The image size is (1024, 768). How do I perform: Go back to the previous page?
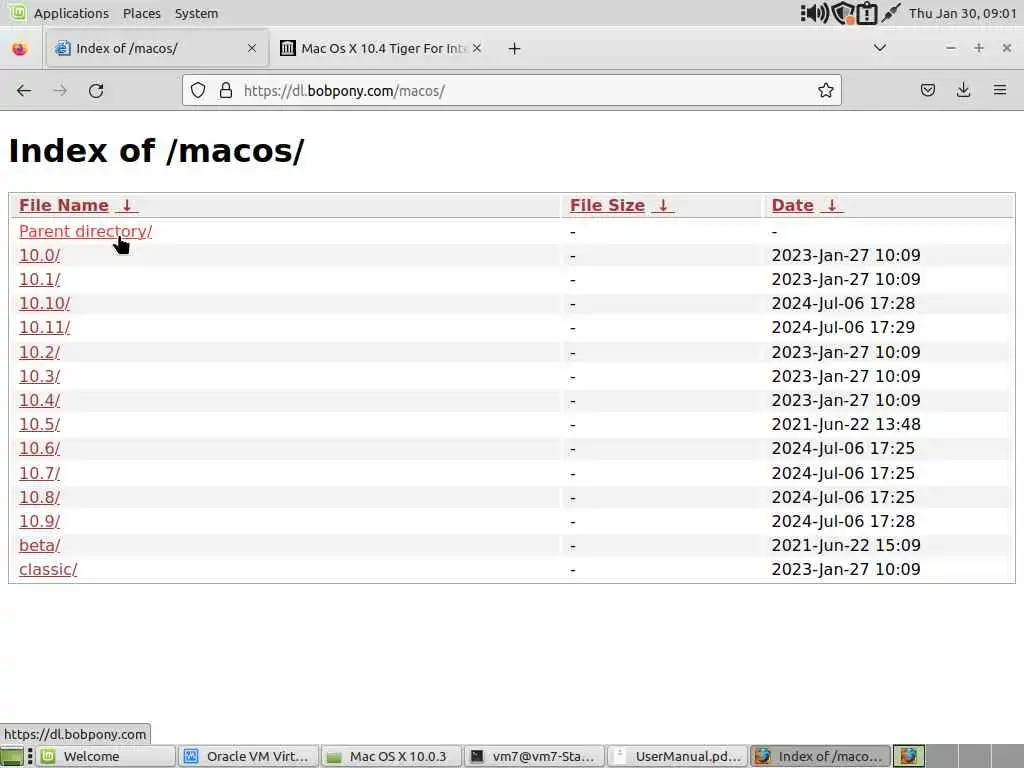pyautogui.click(x=24, y=90)
